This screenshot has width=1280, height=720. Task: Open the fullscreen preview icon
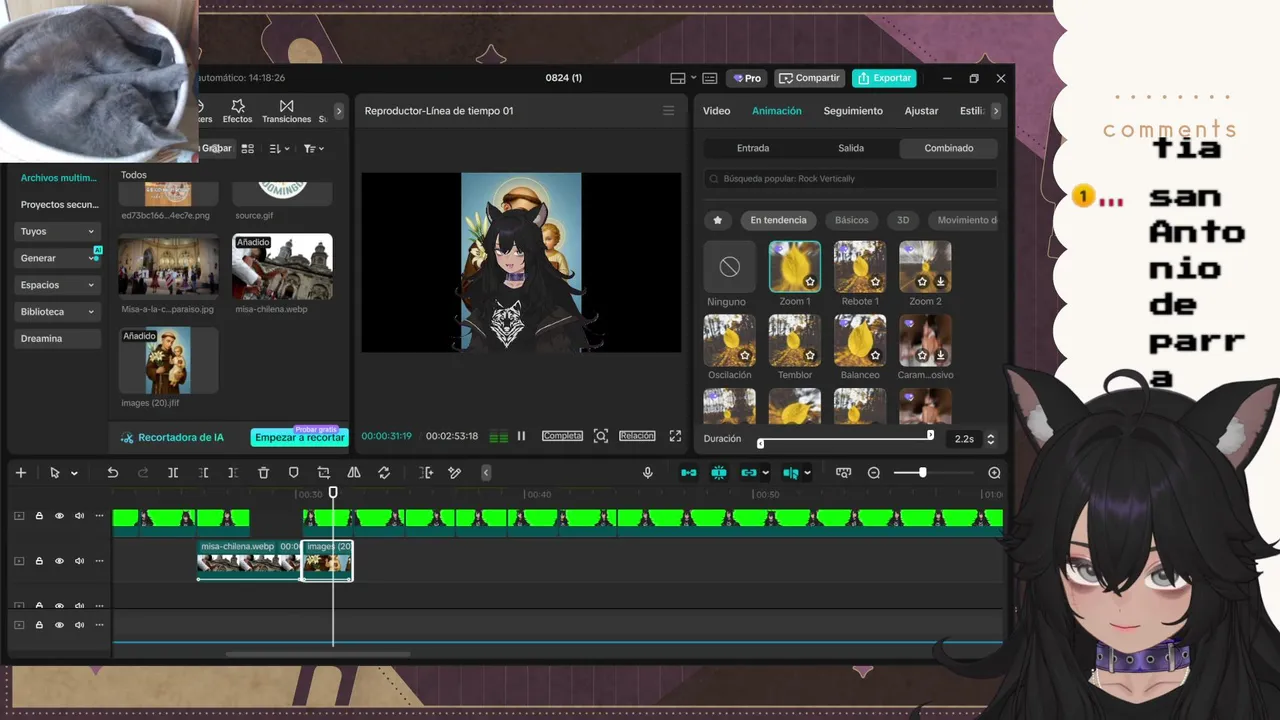(675, 436)
